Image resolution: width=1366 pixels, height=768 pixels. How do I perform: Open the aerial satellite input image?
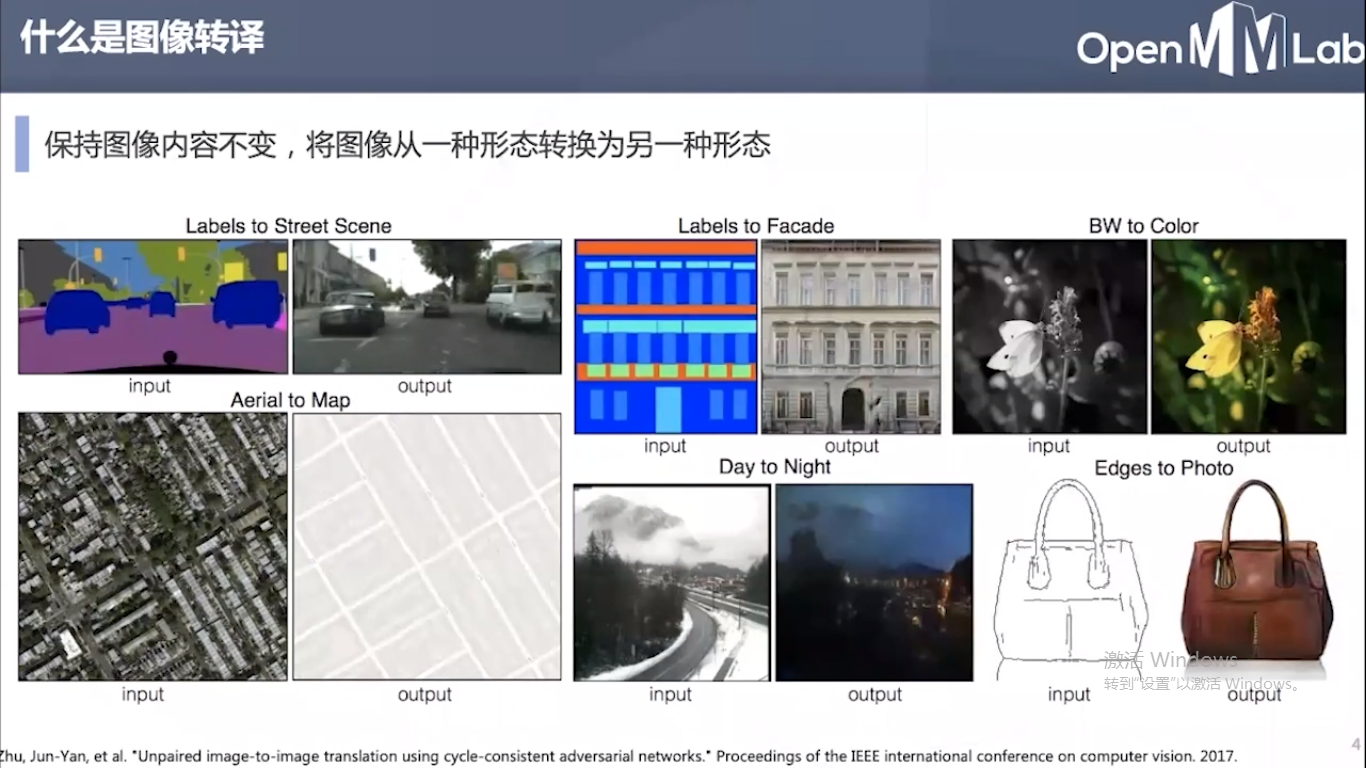point(153,547)
